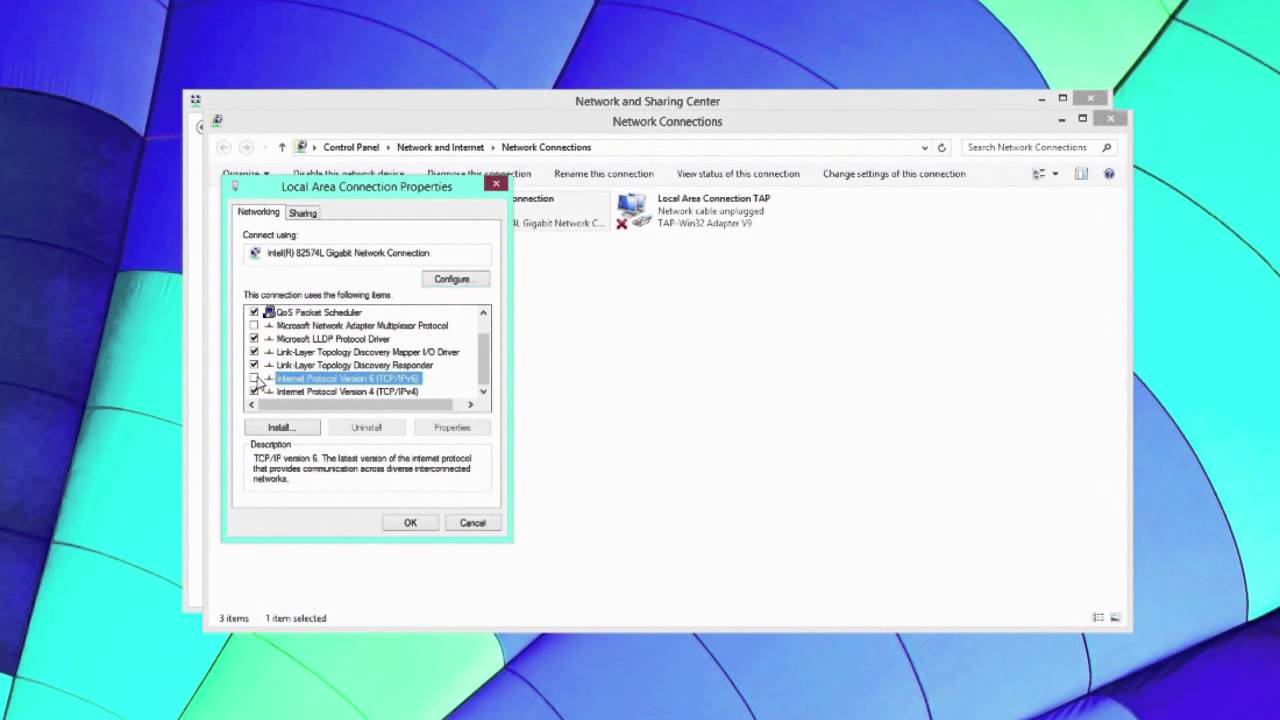
Task: Click the Network Connections breadcrumb
Action: point(546,147)
